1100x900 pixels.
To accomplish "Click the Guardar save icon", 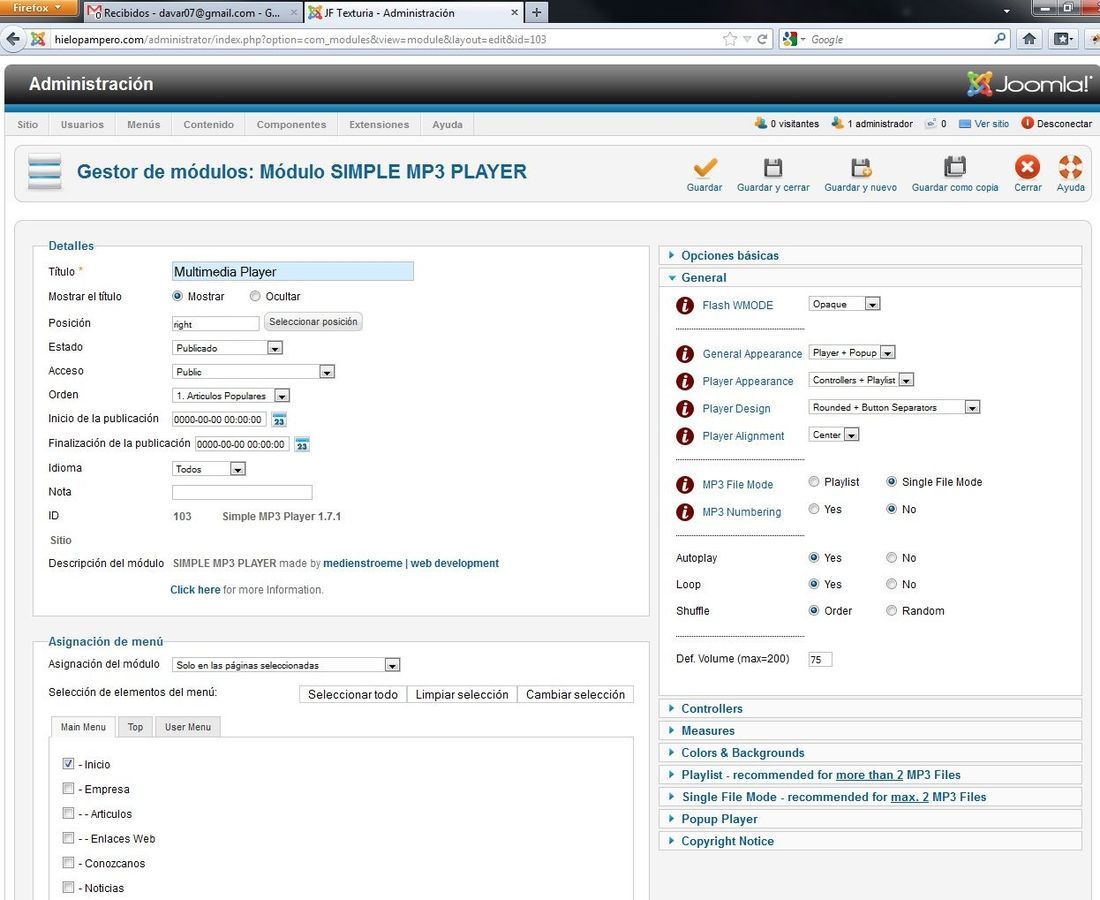I will coord(705,168).
